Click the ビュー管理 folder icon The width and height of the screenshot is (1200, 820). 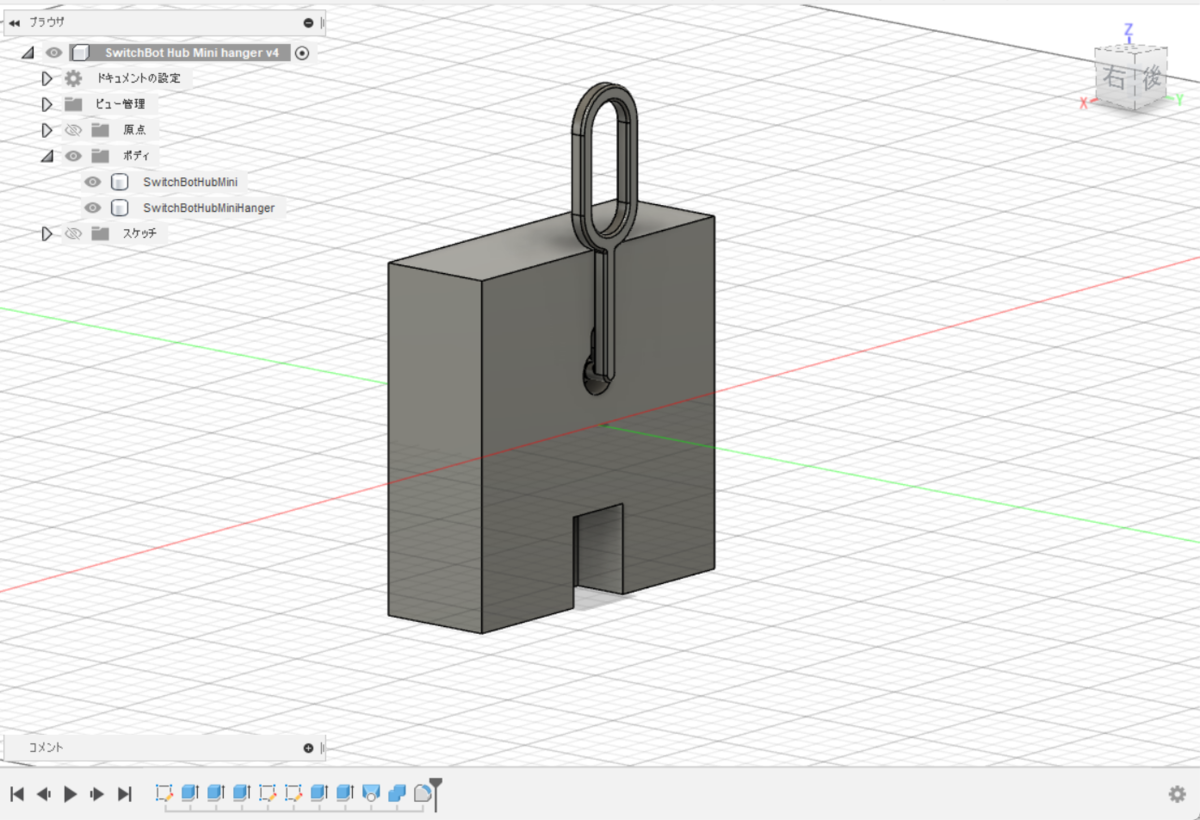(x=73, y=104)
